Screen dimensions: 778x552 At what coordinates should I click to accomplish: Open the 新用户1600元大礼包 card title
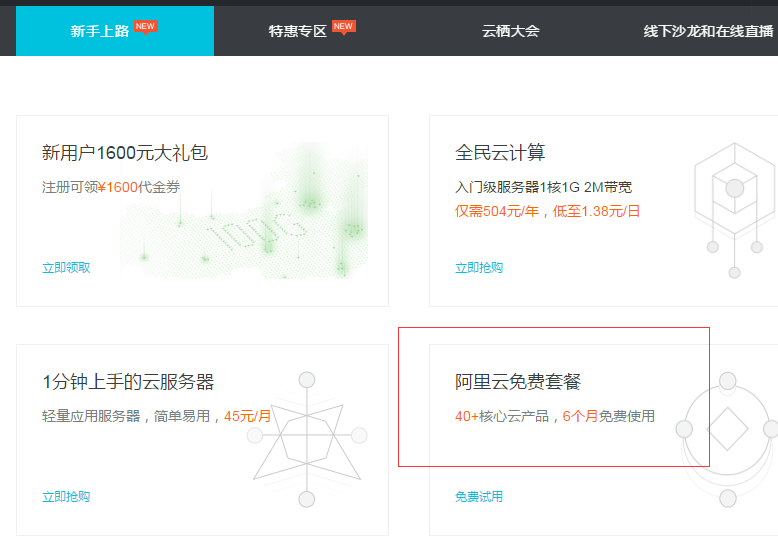pos(125,153)
